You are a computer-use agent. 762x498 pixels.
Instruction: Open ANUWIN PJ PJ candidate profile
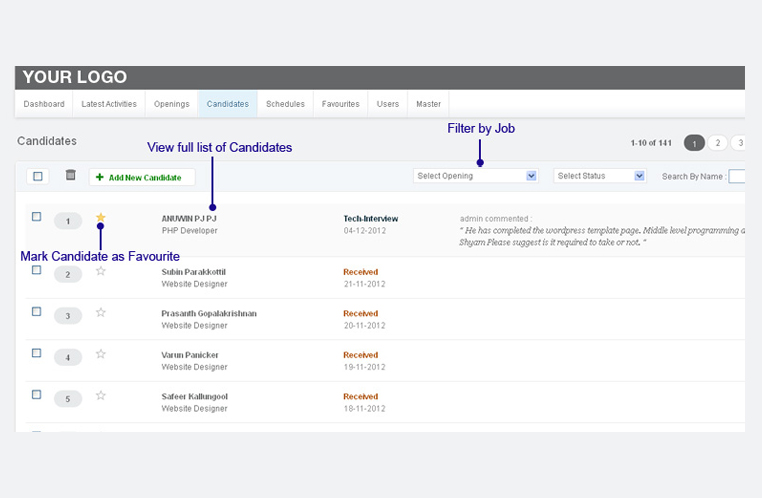[189, 218]
